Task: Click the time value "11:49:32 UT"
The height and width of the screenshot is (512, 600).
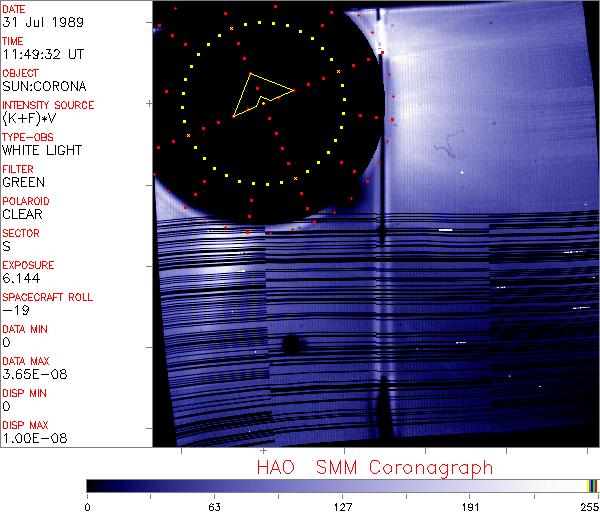Action: point(42,54)
